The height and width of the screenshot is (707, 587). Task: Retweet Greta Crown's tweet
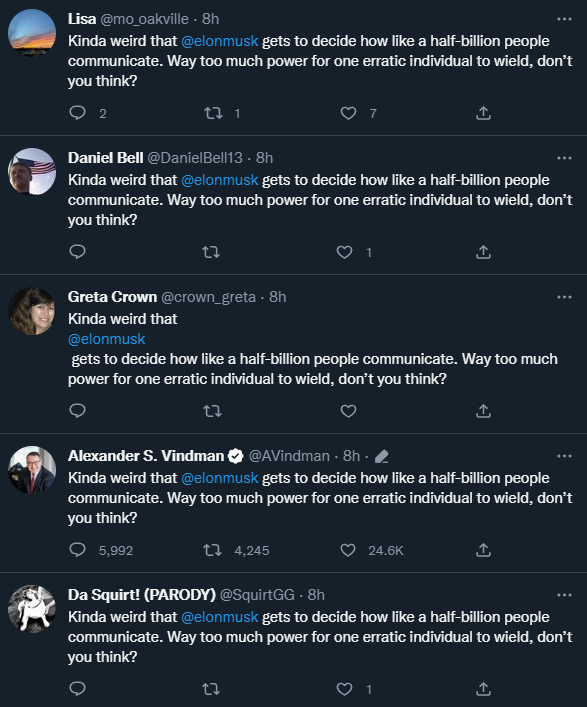click(212, 411)
